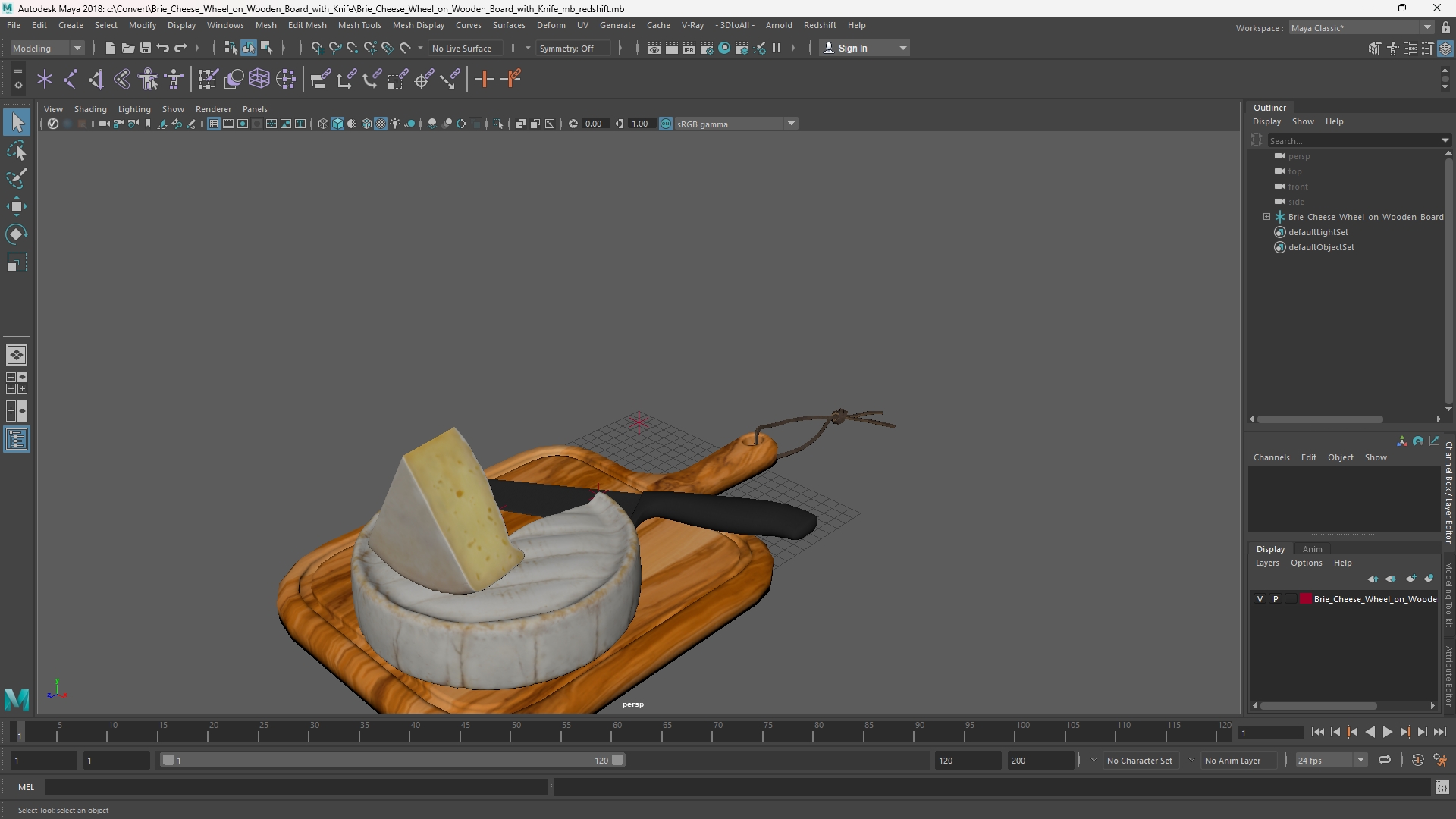
Task: Choose the Move tool in the toolbox
Action: pos(17,206)
